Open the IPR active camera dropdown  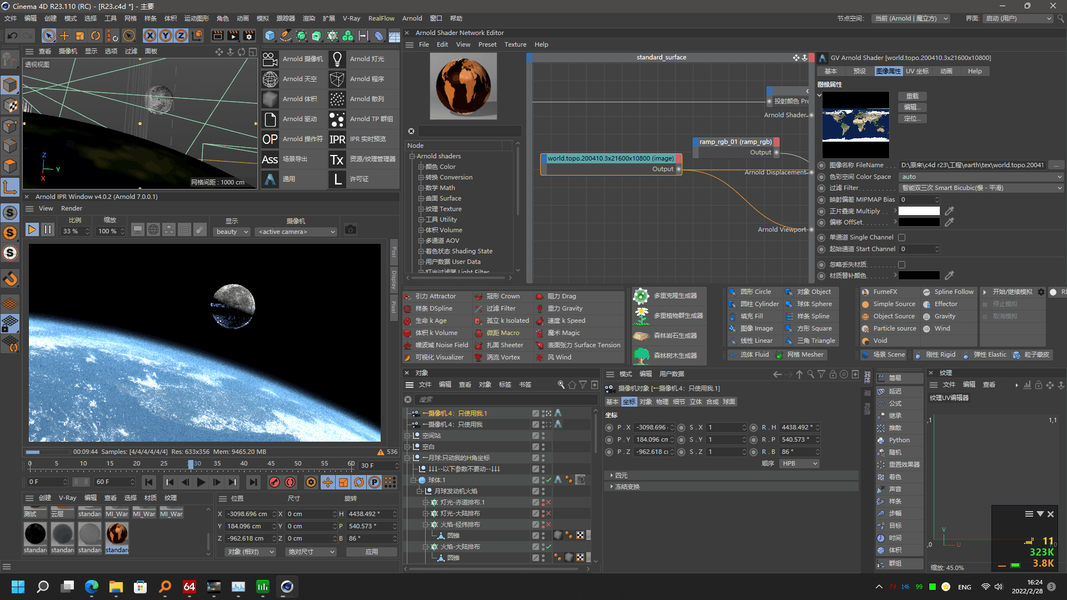(297, 231)
